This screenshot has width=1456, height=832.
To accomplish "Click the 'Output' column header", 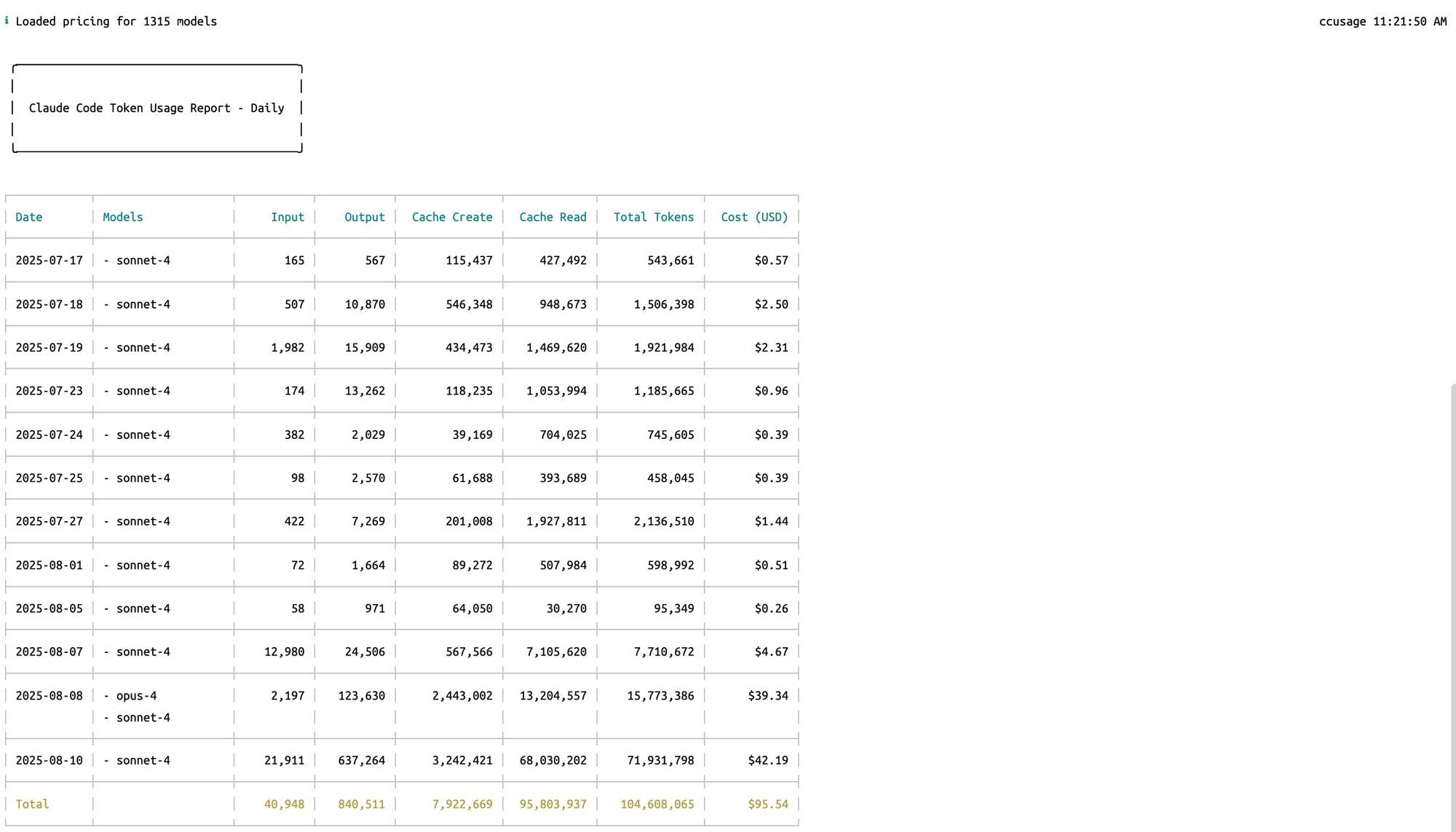I will click(x=365, y=217).
